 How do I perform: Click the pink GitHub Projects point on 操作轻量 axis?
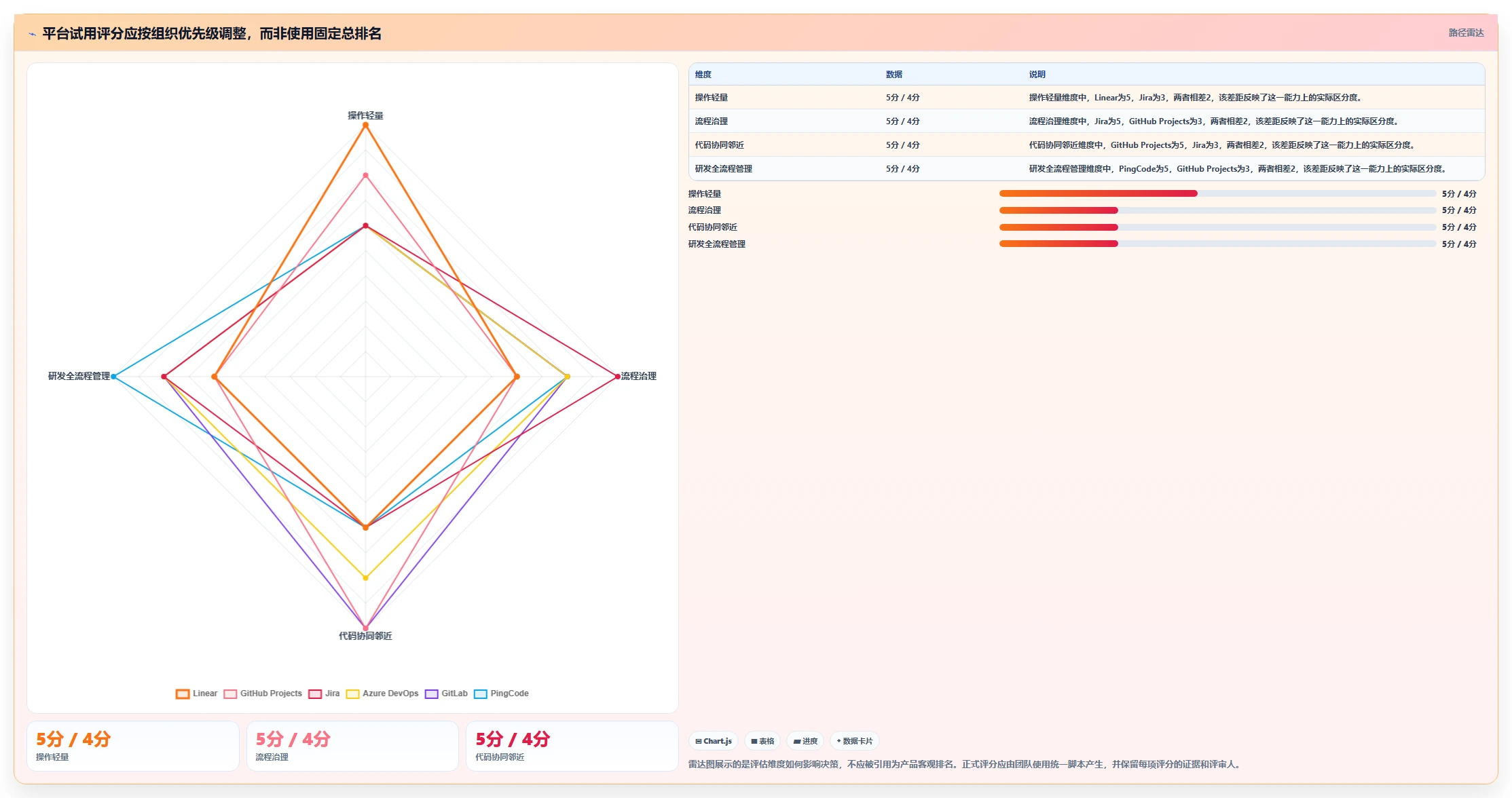click(365, 175)
